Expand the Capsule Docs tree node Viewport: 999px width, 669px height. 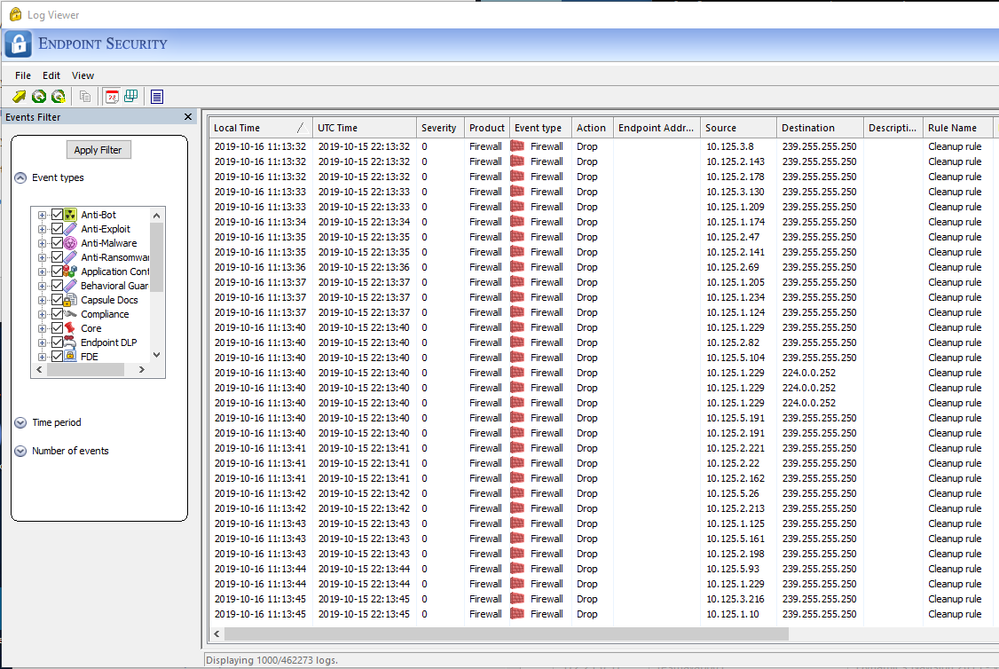[x=42, y=300]
